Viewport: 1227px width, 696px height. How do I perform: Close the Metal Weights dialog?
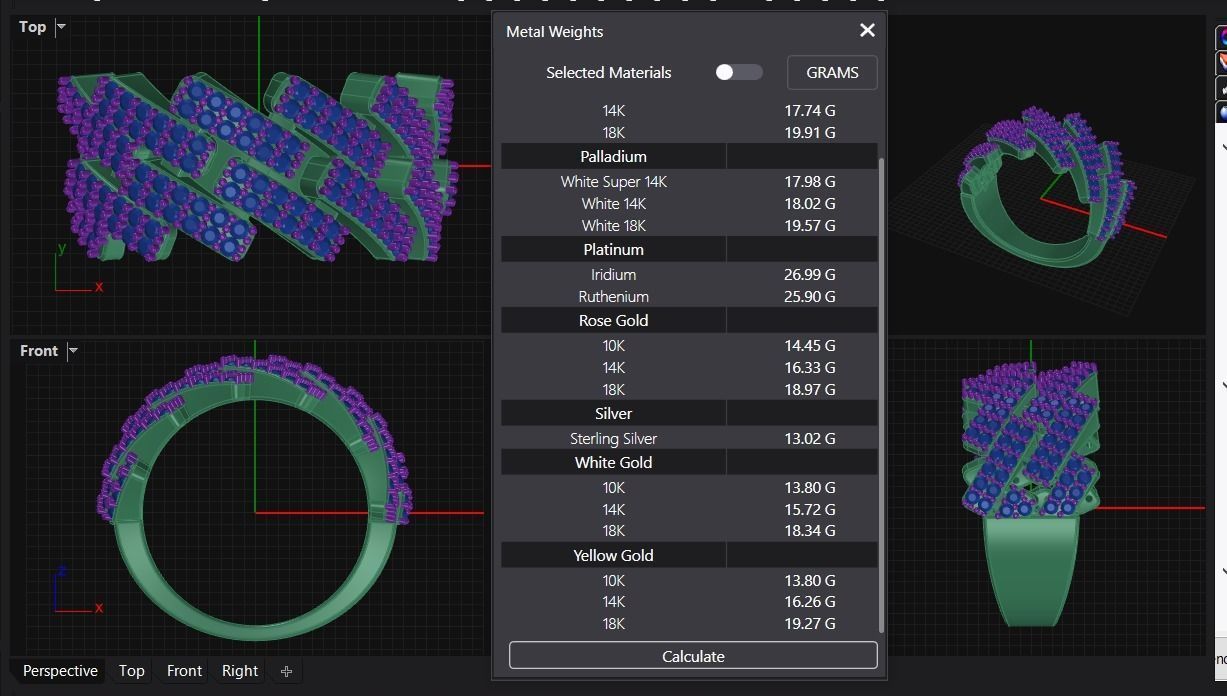(x=867, y=31)
